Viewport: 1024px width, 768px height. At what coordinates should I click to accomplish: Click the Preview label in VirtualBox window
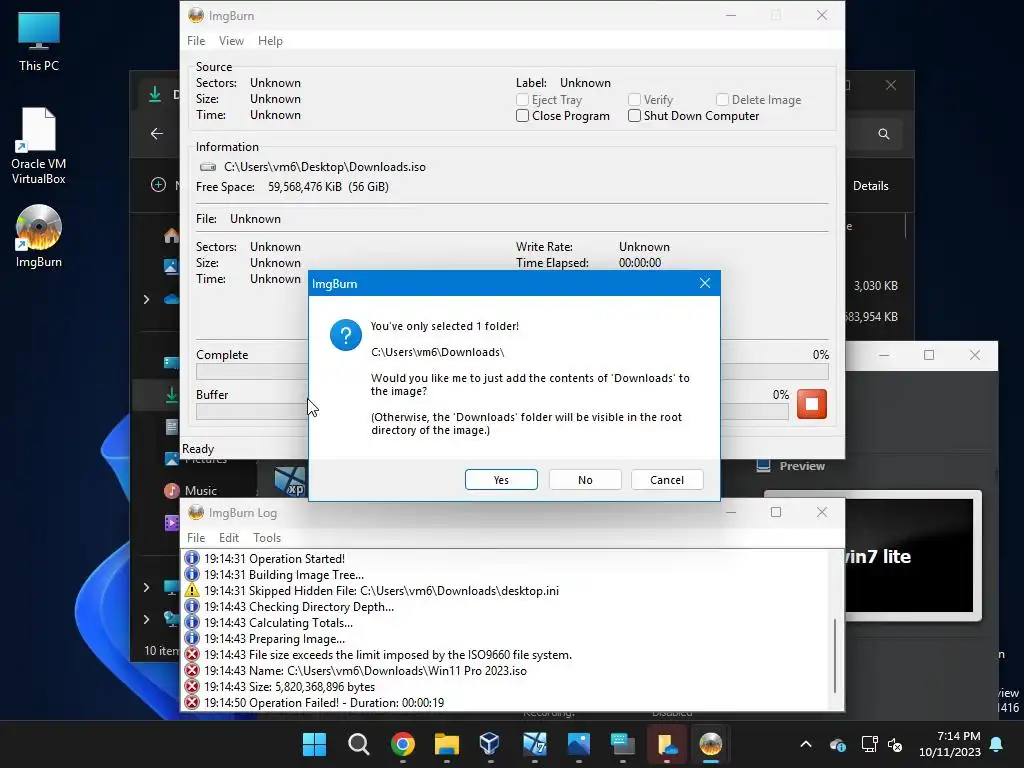coord(802,466)
